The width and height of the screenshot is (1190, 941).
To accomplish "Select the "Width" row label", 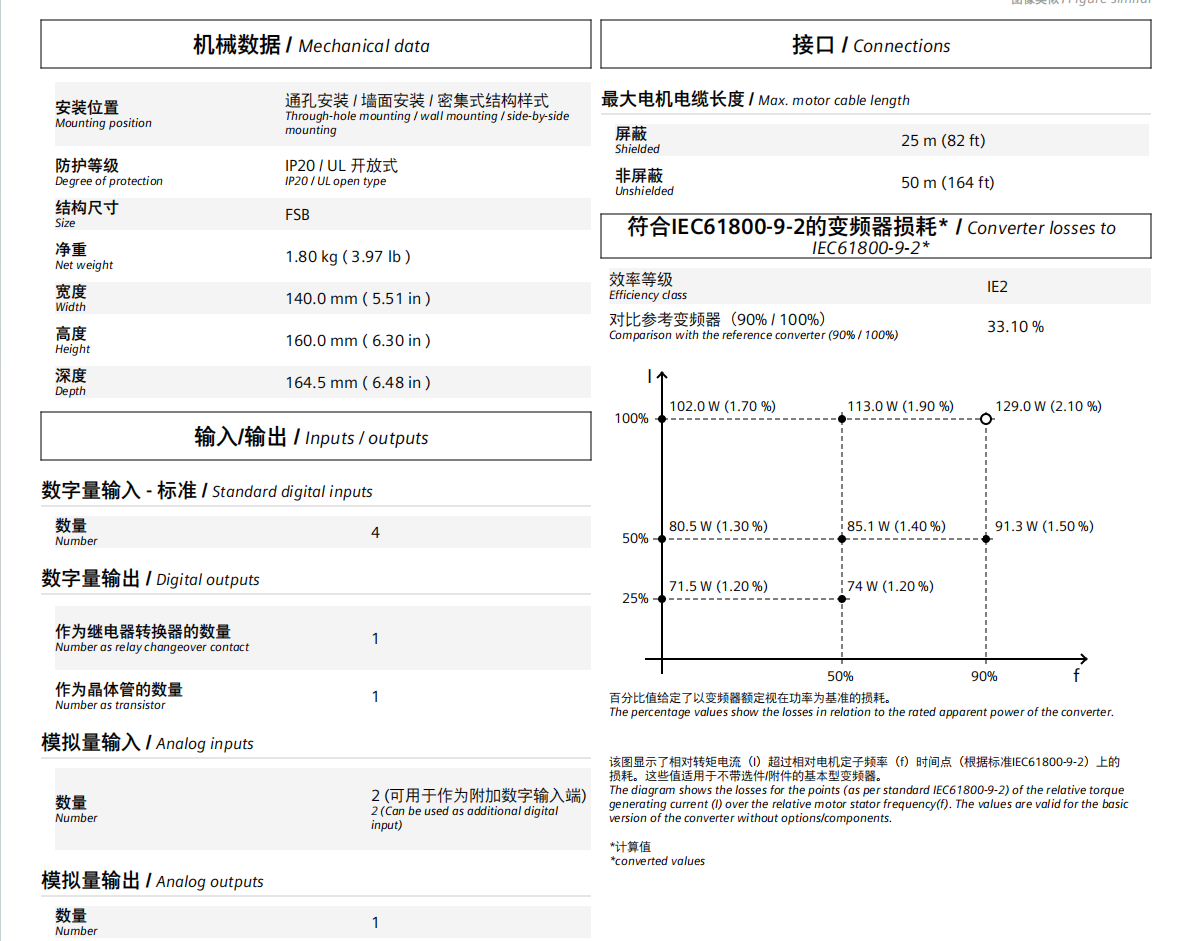I will pyautogui.click(x=71, y=307).
